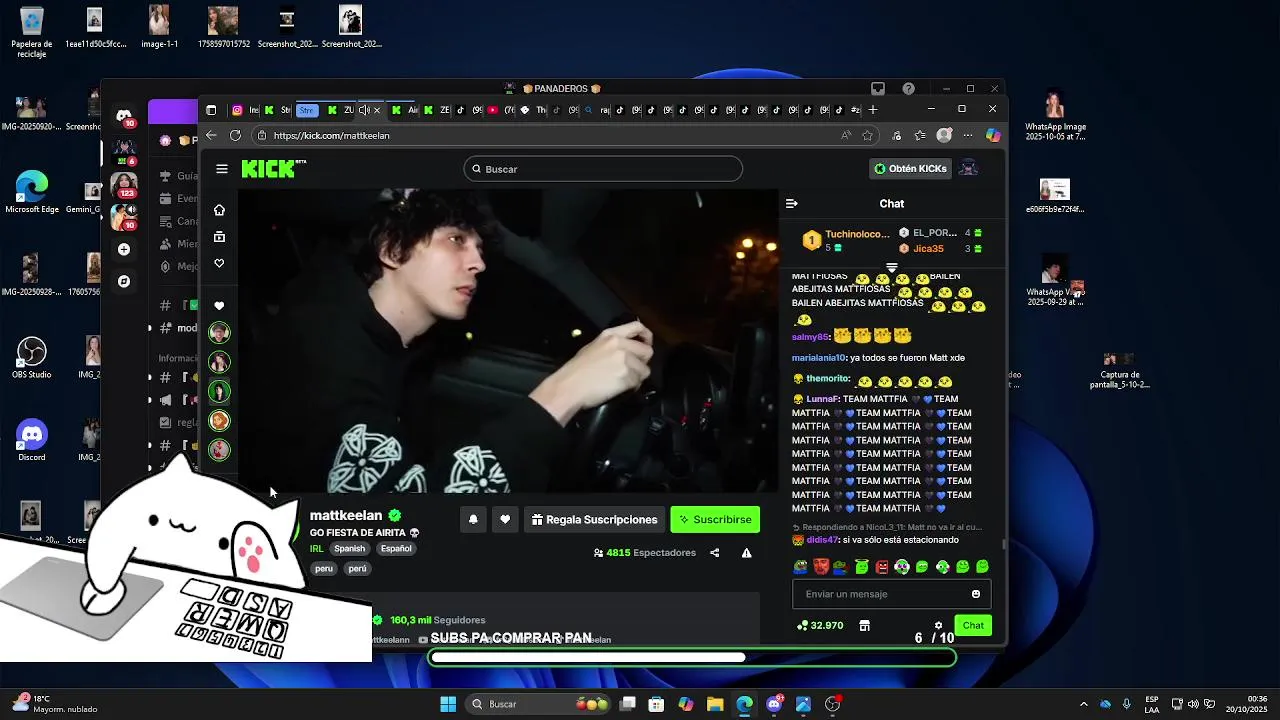Click Obtén KICKs button
The height and width of the screenshot is (720, 1280).
point(909,168)
